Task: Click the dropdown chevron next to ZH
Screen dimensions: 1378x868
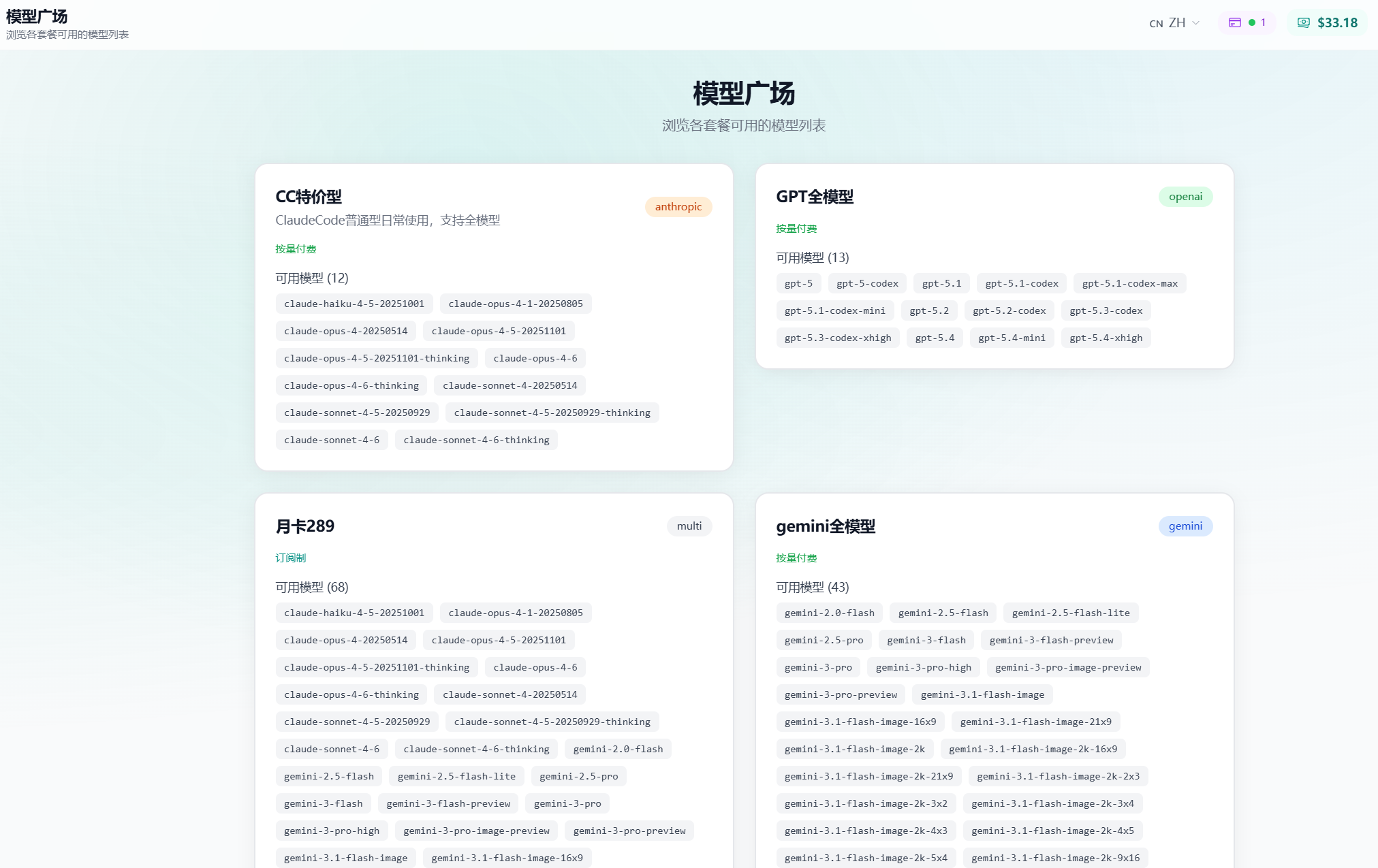Action: point(1195,22)
